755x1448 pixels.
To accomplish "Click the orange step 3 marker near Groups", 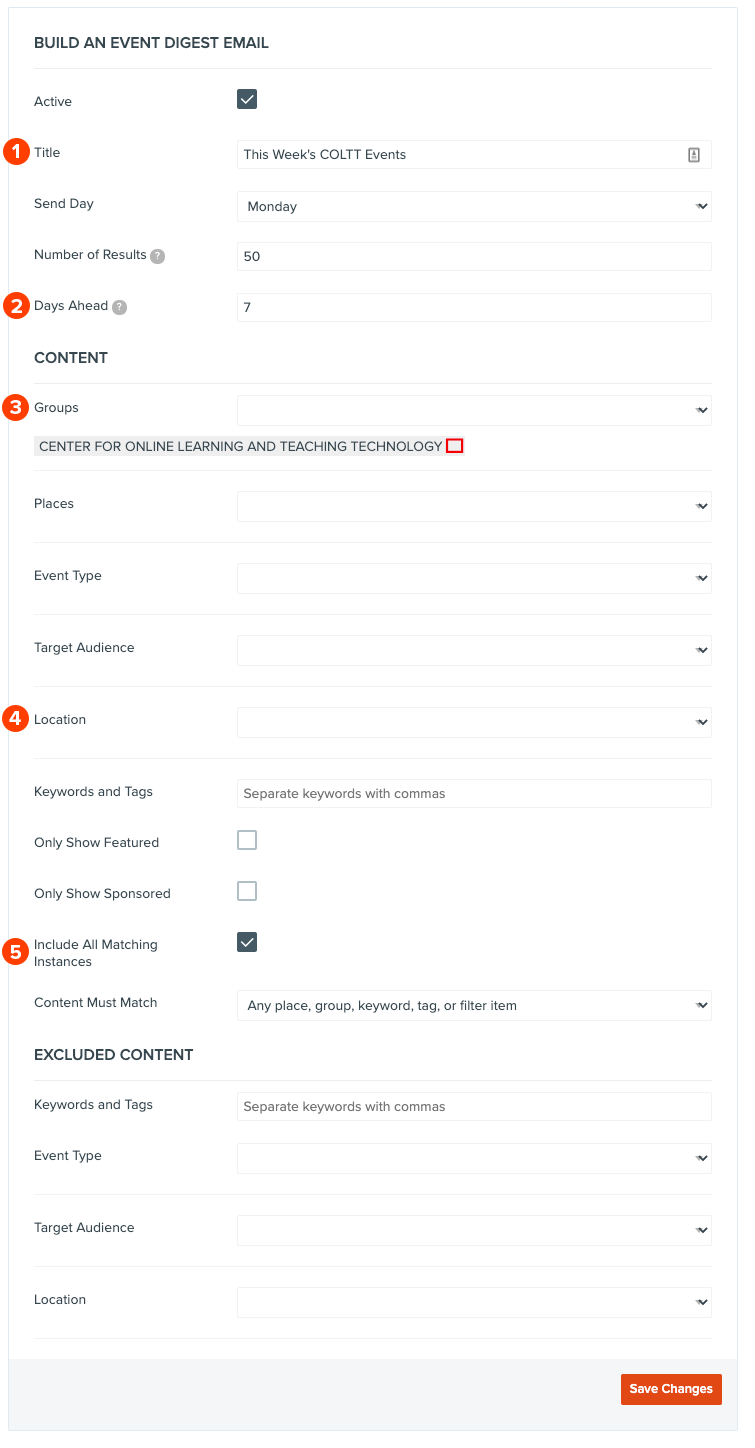I will tap(15, 407).
